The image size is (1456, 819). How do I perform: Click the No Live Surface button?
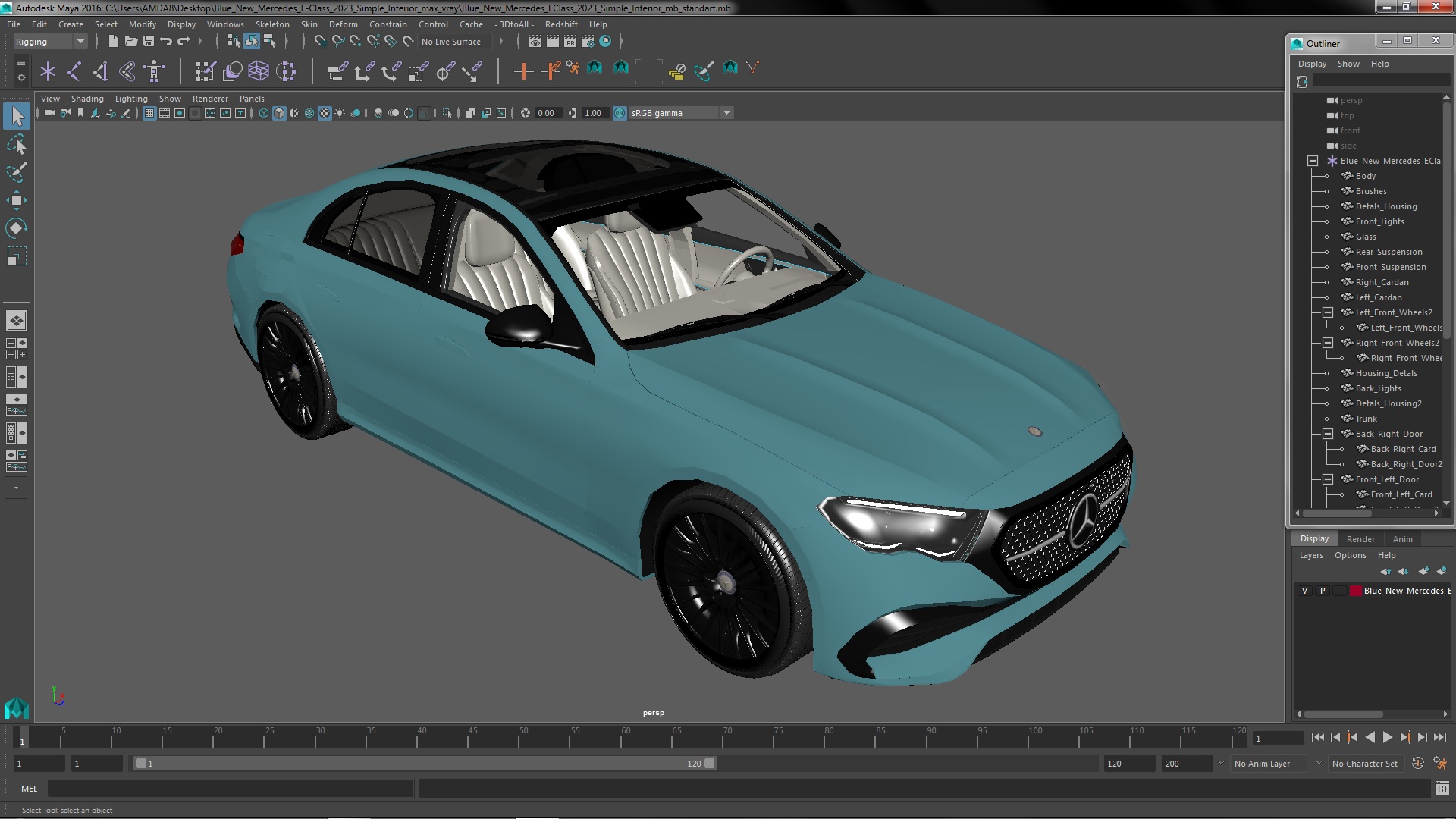click(451, 42)
